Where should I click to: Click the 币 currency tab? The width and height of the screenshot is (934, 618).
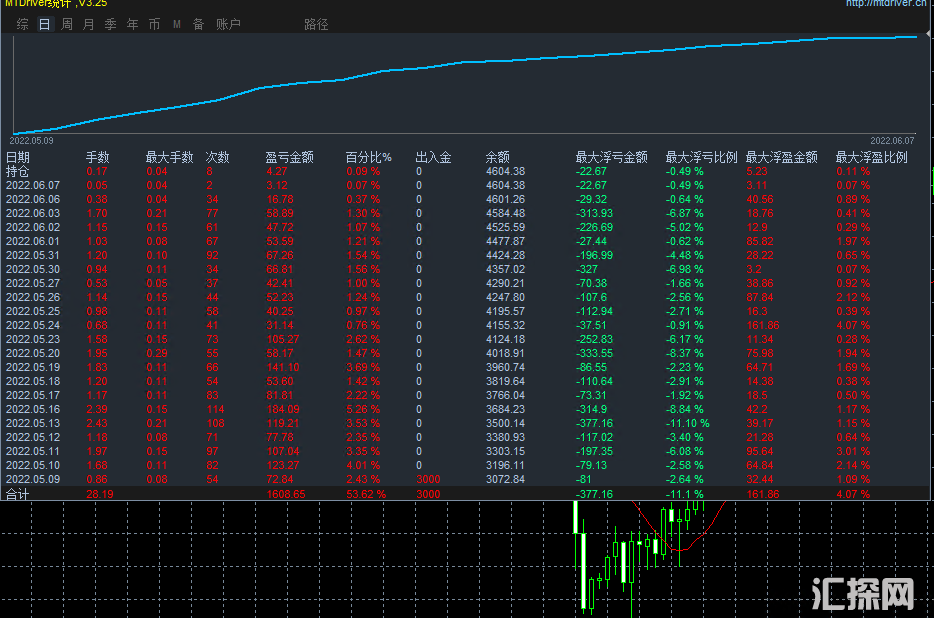(154, 24)
